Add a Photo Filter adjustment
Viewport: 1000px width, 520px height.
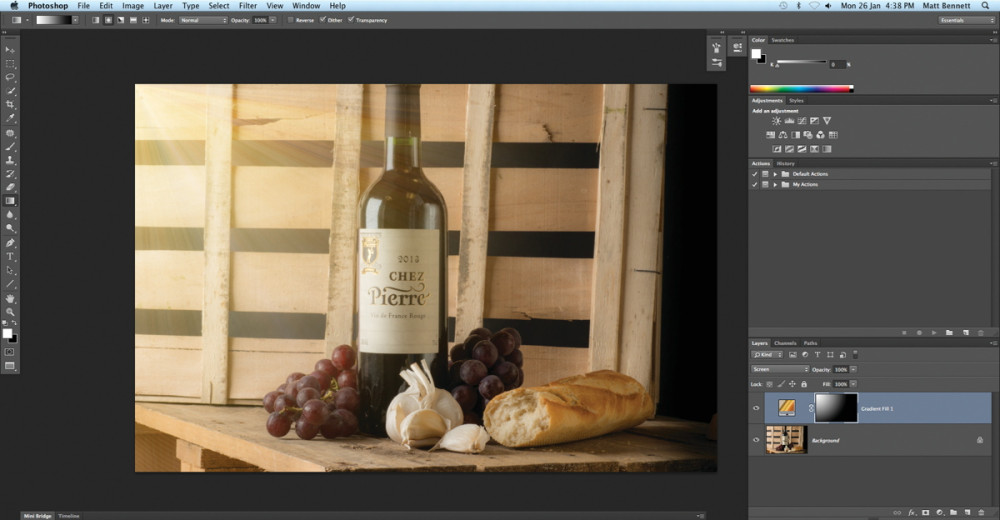tap(808, 135)
